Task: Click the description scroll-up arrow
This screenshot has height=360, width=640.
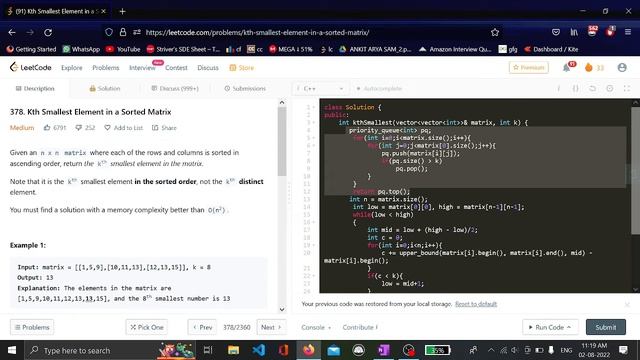Action: pos(282,103)
